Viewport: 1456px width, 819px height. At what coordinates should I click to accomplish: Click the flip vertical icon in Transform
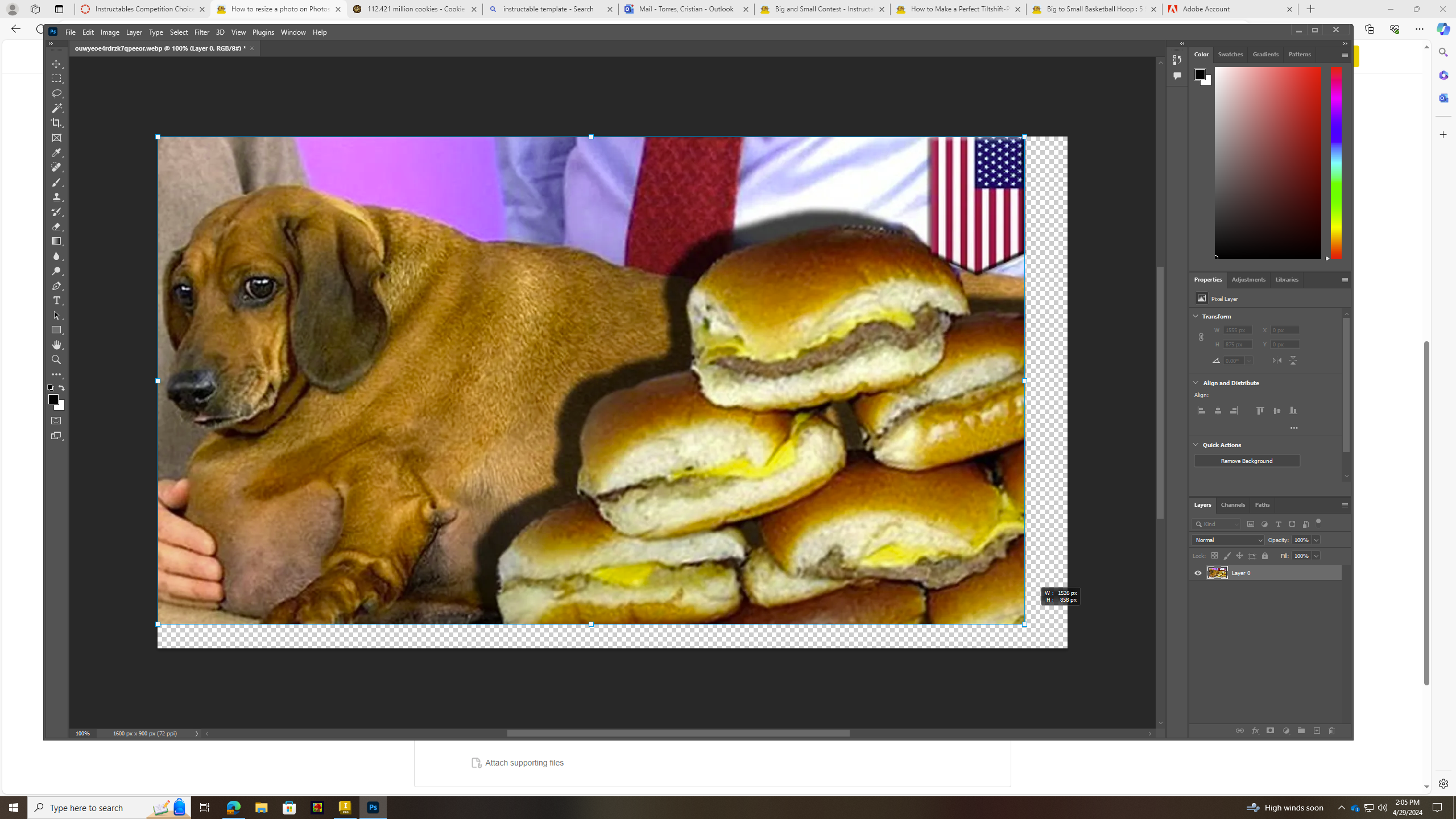point(1293,360)
